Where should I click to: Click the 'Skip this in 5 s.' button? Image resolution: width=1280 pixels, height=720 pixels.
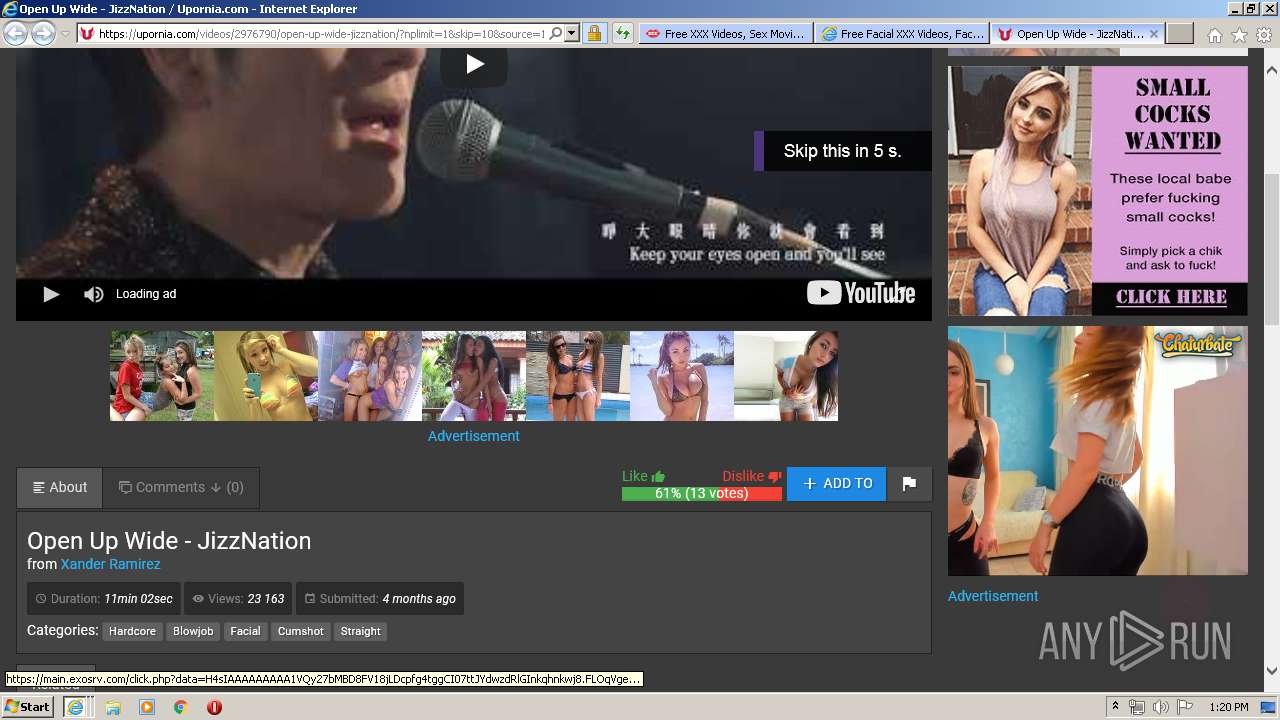842,151
